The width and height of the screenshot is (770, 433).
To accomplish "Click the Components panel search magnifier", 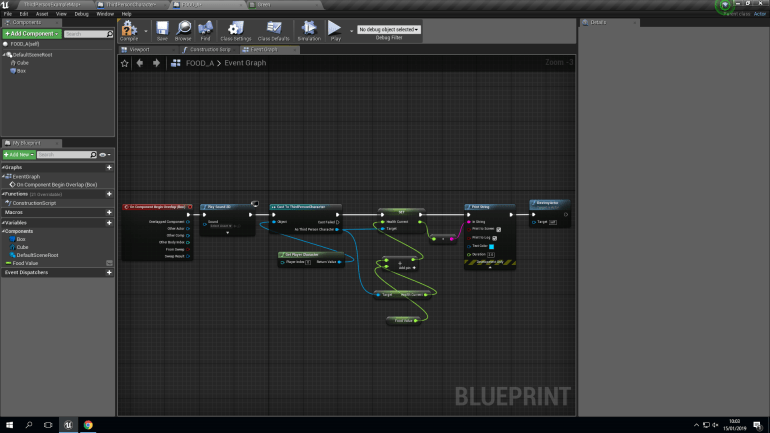I will tap(110, 34).
